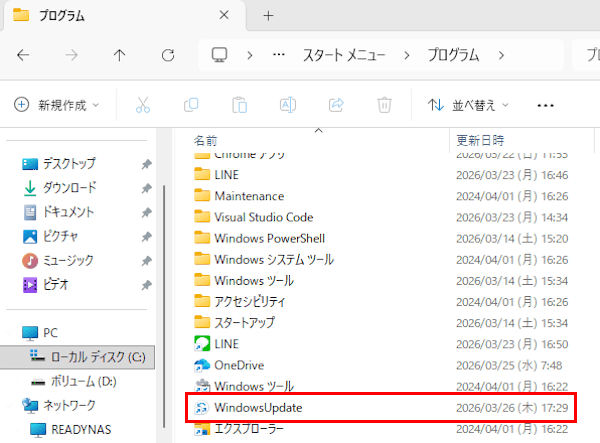Show hidden breadcrumb path with ellipsis

pos(279,55)
